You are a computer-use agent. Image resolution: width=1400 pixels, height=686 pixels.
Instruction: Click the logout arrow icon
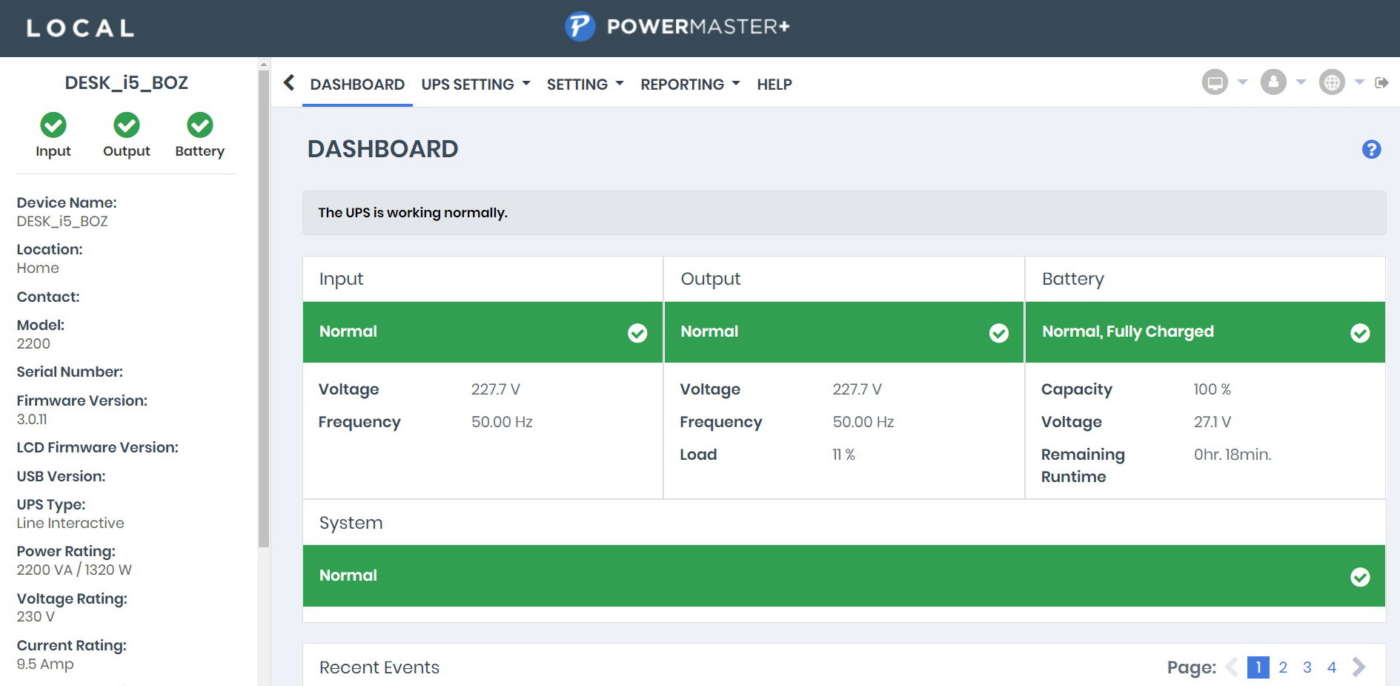[1382, 83]
